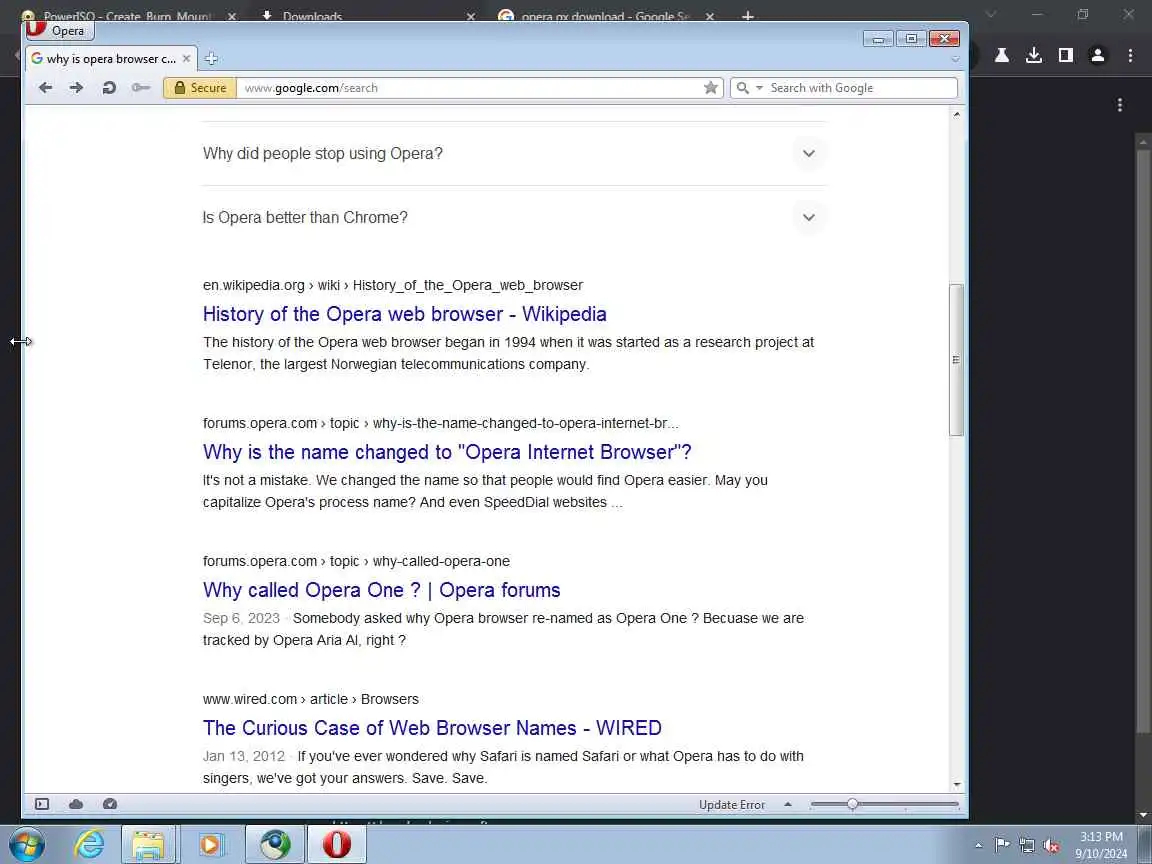Viewport: 1152px width, 864px height.
Task: Open the search engine dropdown arrow
Action: click(x=759, y=87)
